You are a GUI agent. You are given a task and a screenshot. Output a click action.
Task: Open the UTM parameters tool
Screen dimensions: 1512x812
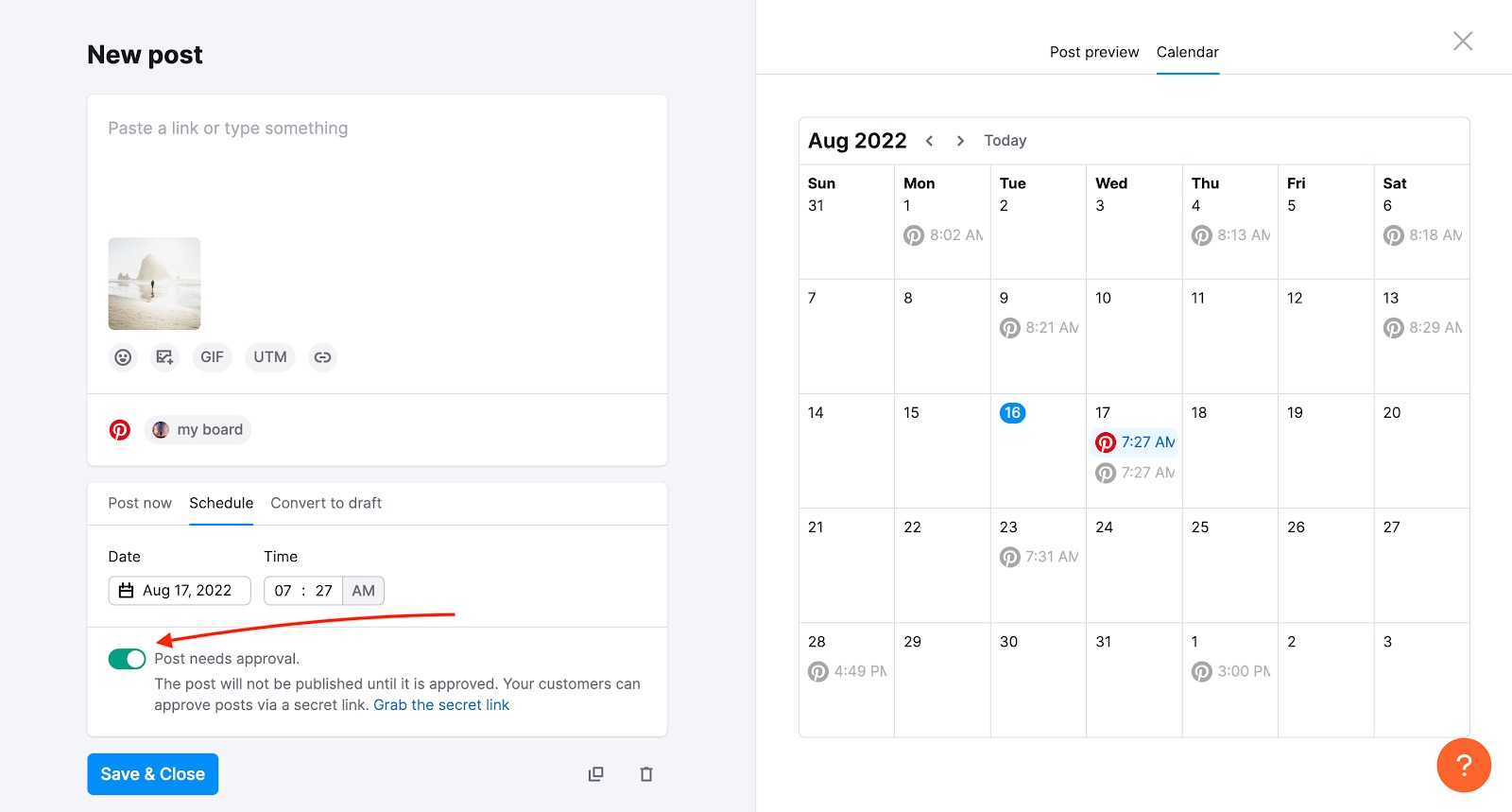point(269,356)
